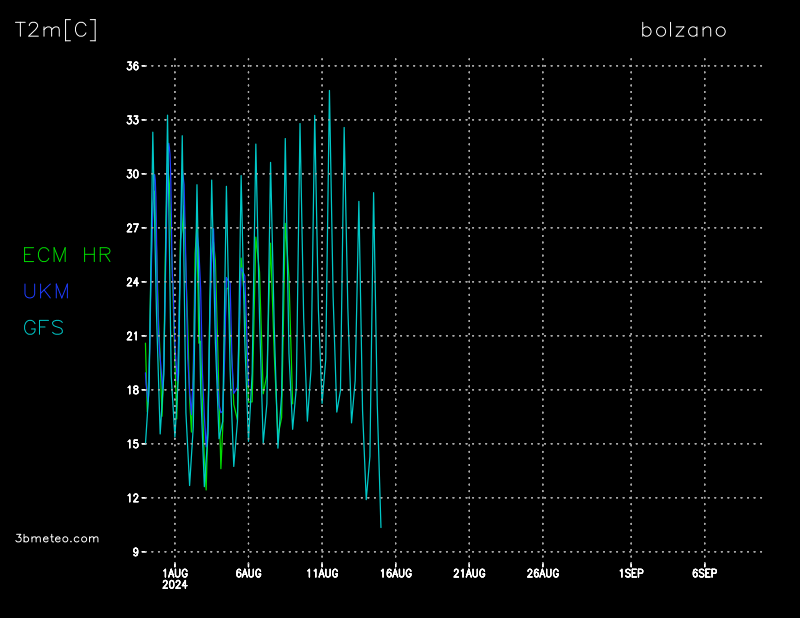Viewport: 800px width, 618px height.
Task: Click the 9 temperature axis label
Action: [137, 552]
